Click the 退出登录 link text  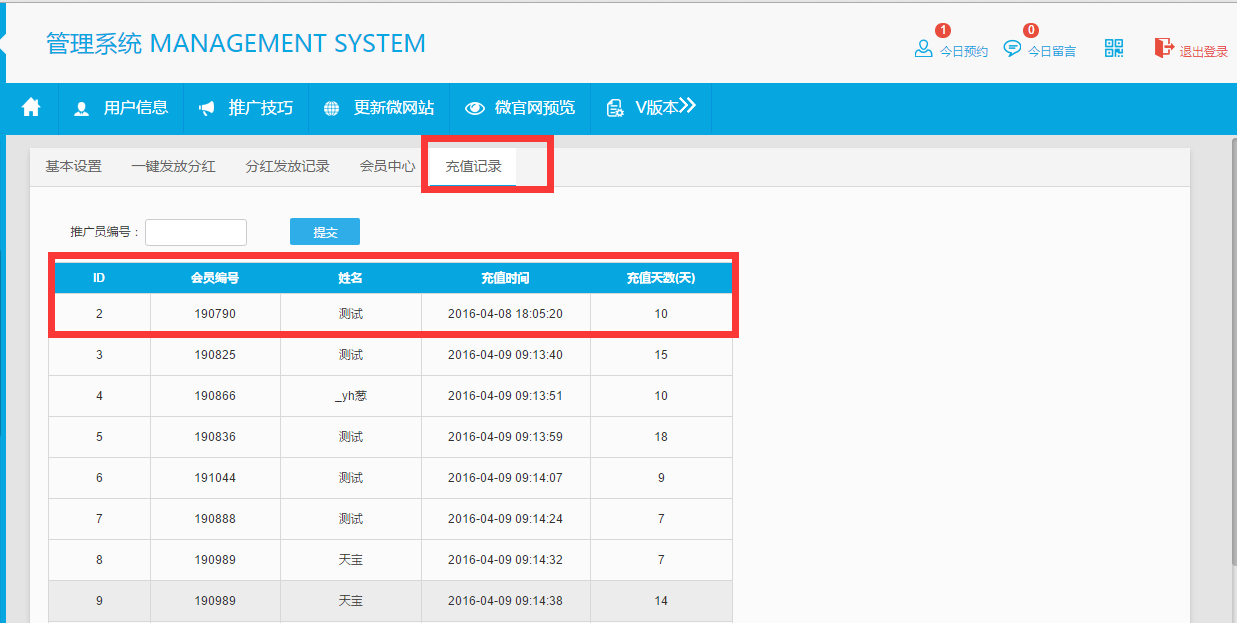1204,52
